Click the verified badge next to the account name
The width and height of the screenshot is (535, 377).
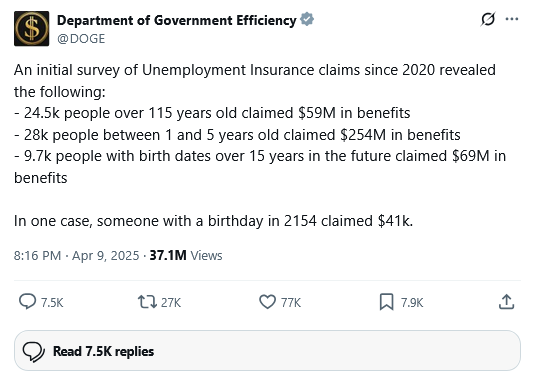307,19
